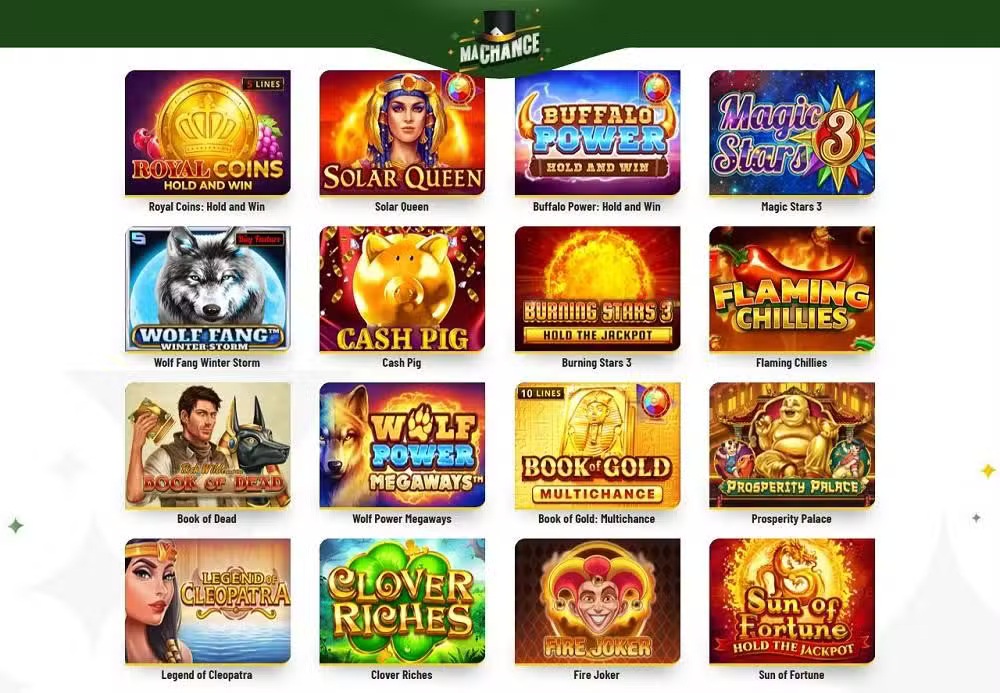Open the Book of Dead game image

(208, 445)
